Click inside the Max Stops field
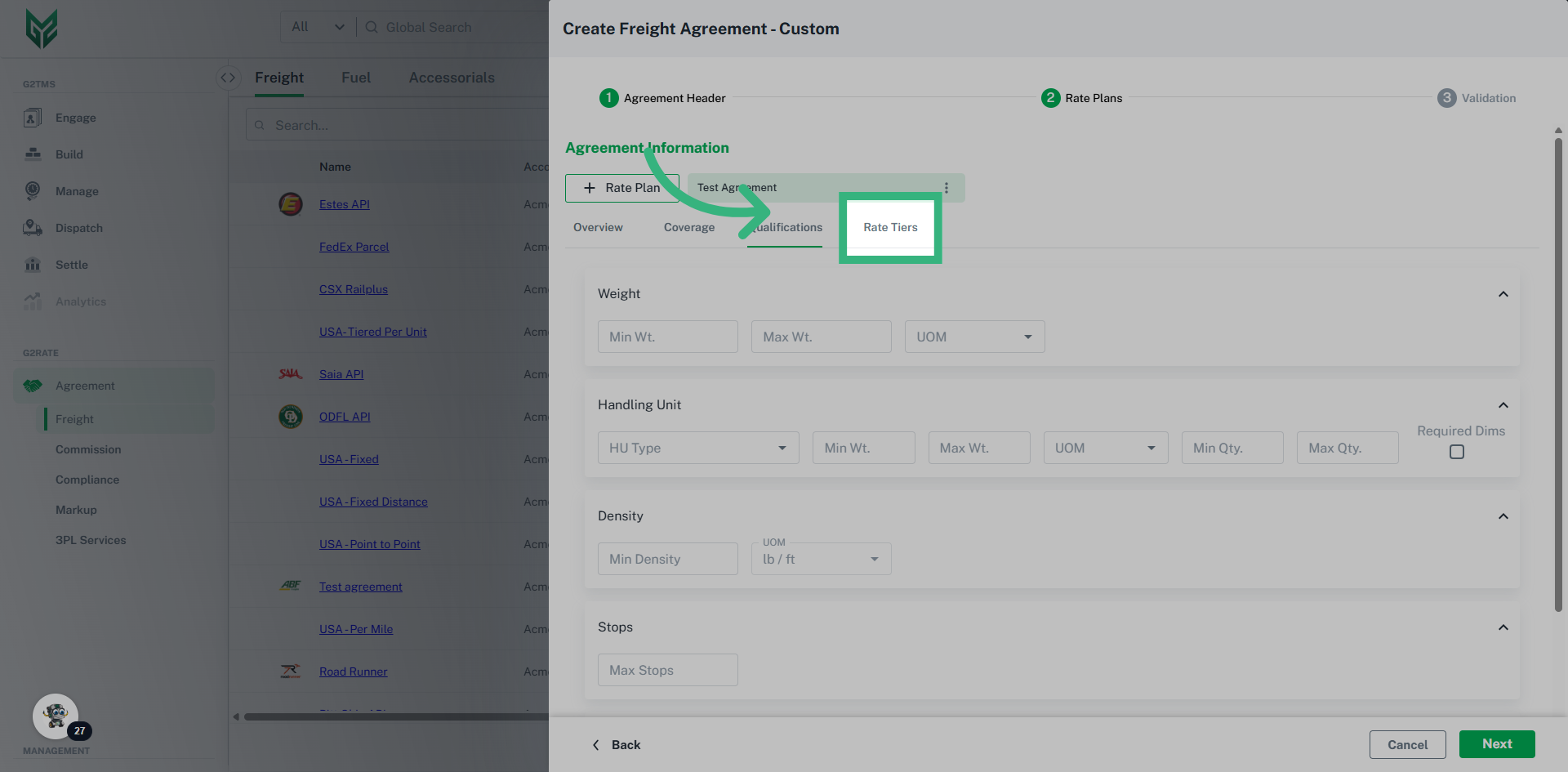 [666, 669]
